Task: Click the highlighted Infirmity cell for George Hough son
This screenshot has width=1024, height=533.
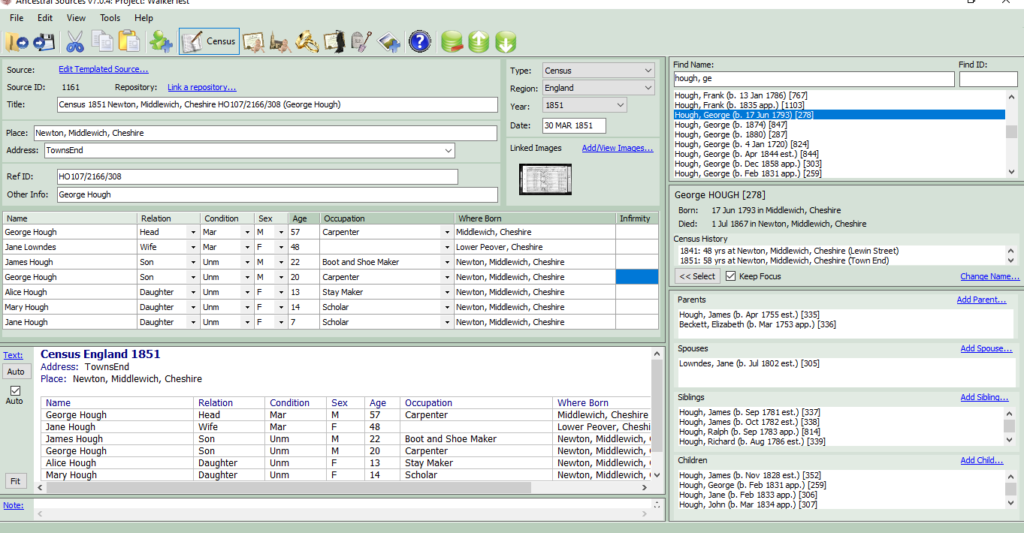Action: coord(637,278)
